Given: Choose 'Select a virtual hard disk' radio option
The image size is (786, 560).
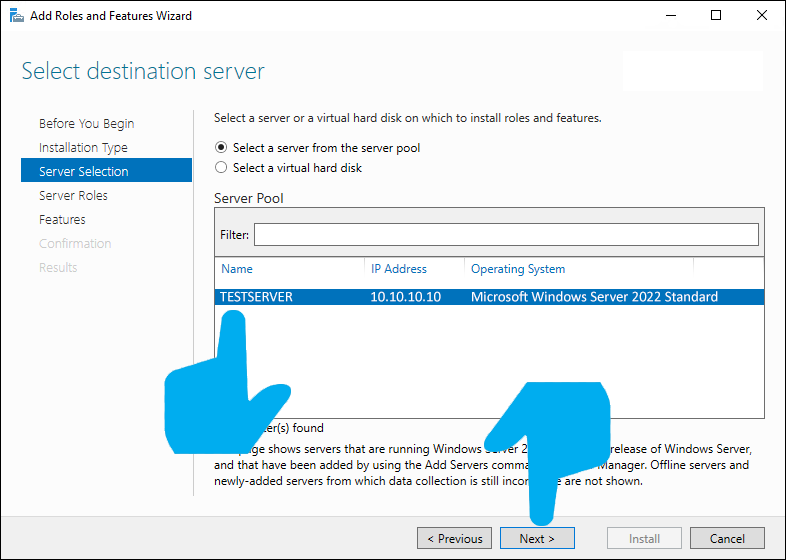Looking at the screenshot, I should point(221,167).
